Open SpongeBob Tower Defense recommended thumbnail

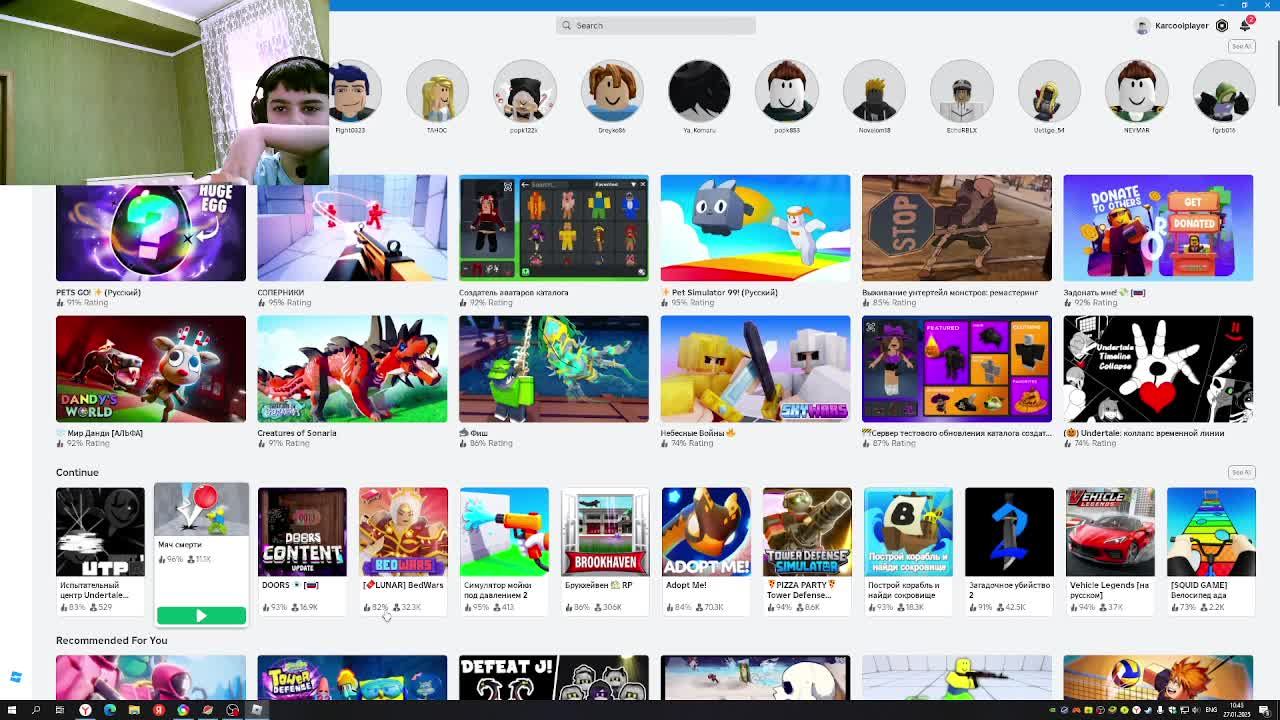[x=352, y=678]
